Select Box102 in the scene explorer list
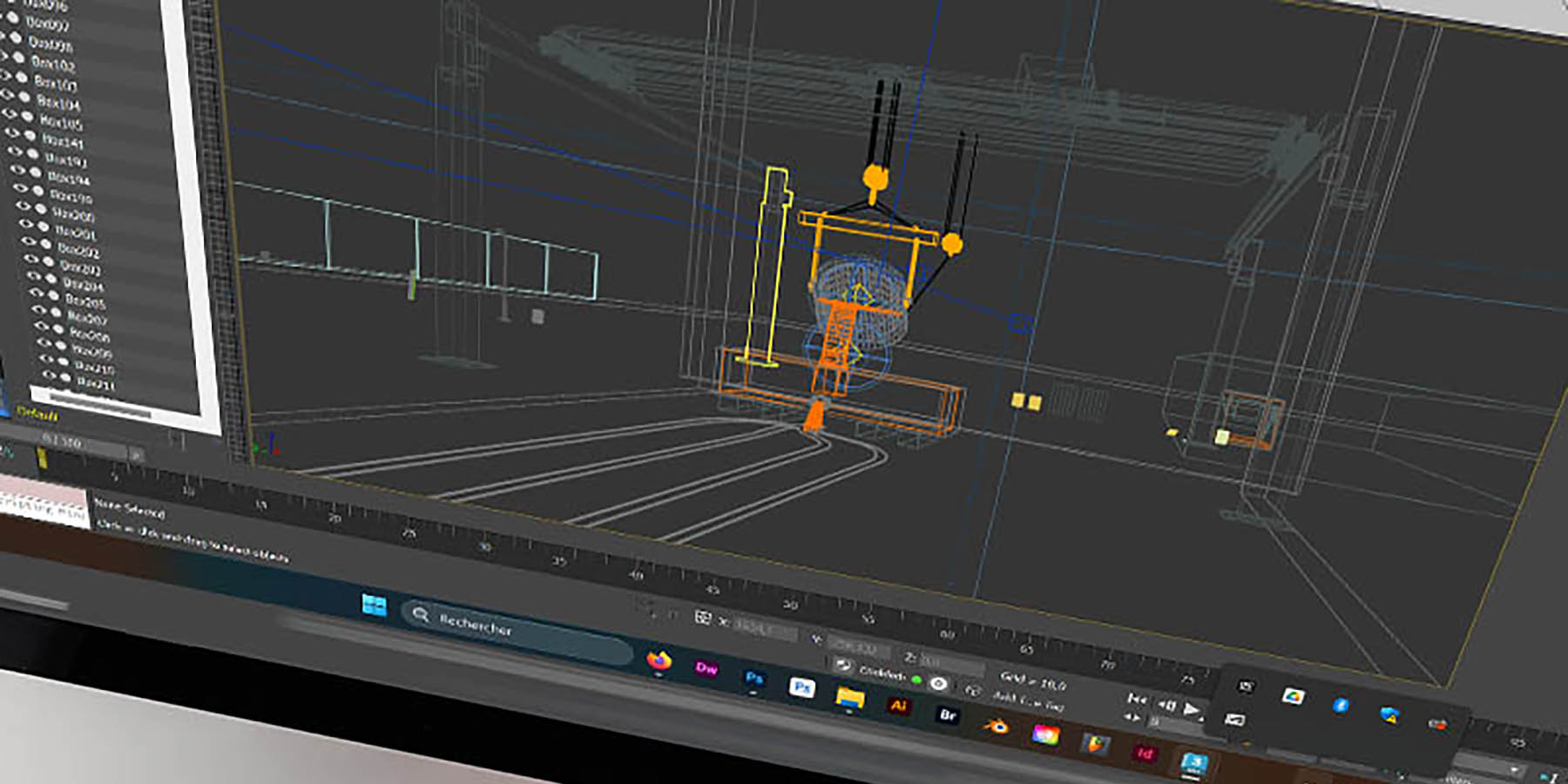 pyautogui.click(x=53, y=64)
